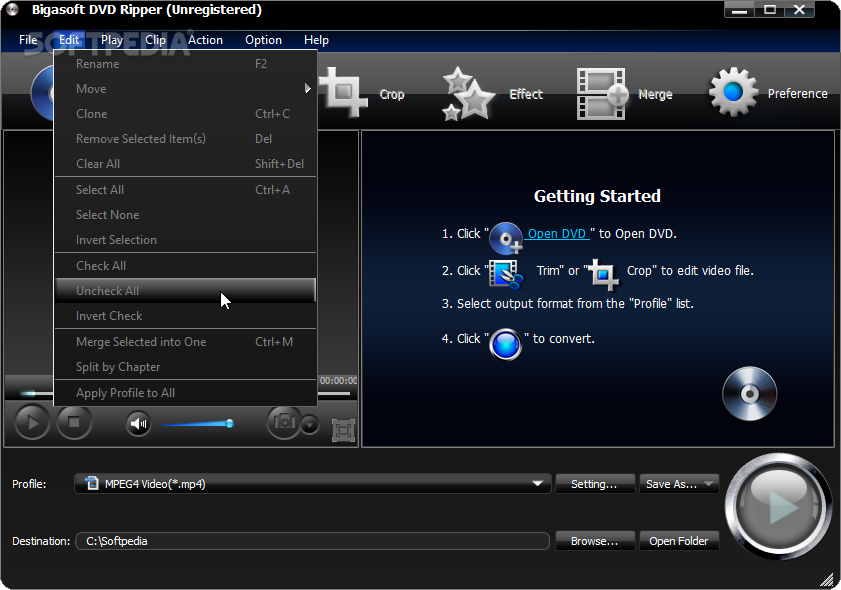This screenshot has width=841, height=590.
Task: Choose Rename in Edit menu
Action: tap(185, 64)
